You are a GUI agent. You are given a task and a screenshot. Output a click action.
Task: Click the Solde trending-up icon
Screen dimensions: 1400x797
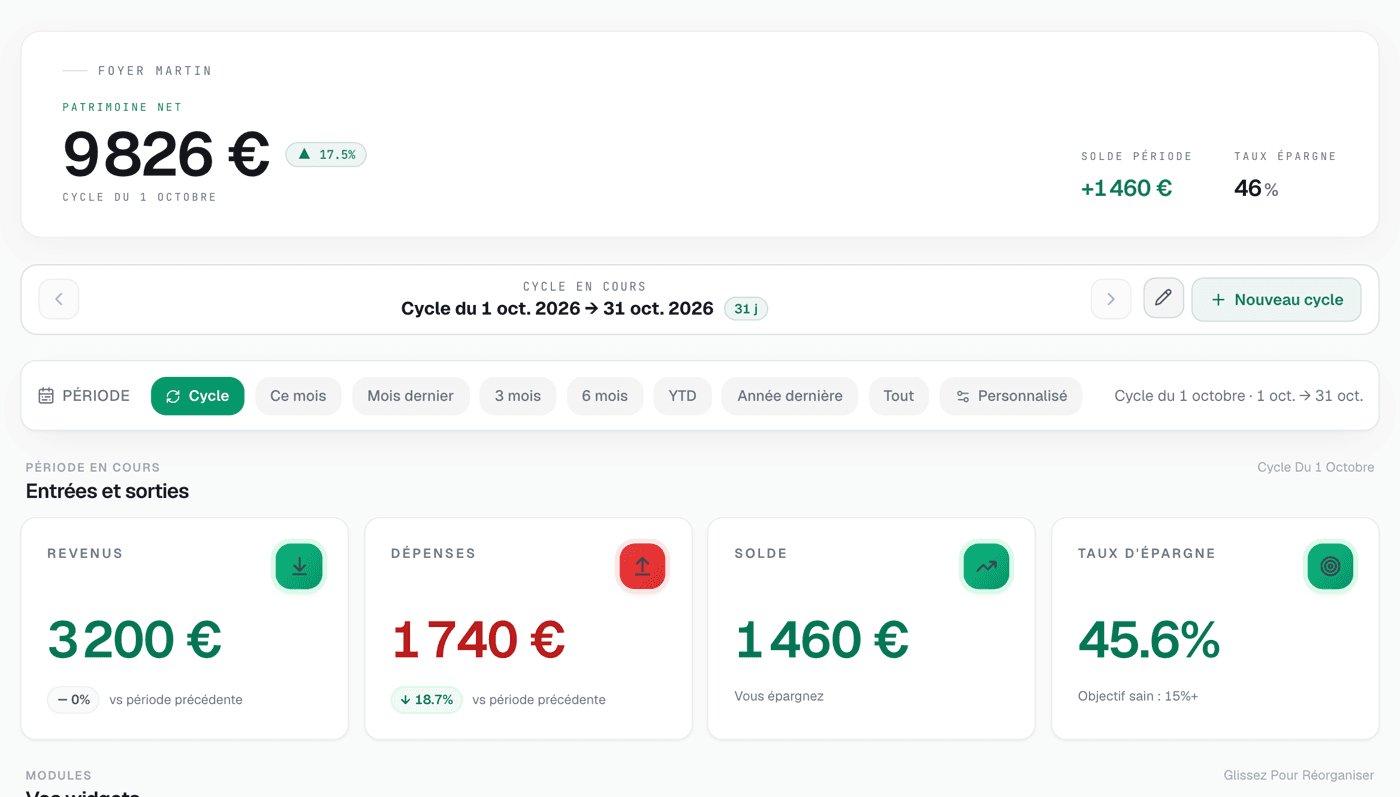986,567
